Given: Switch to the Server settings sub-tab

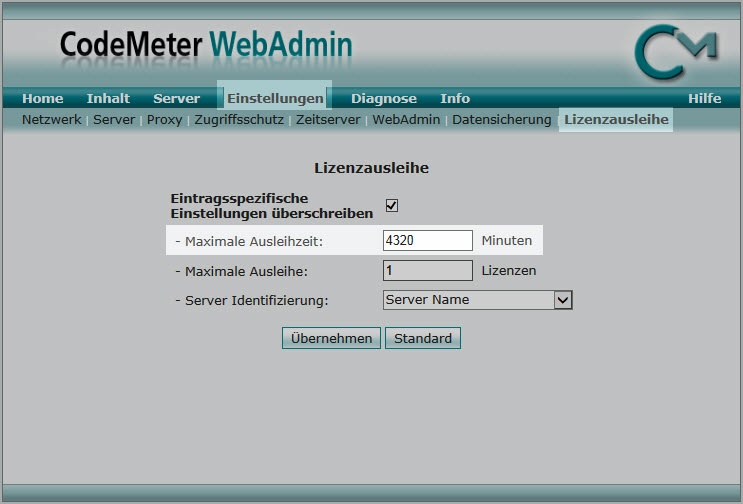Looking at the screenshot, I should (114, 120).
